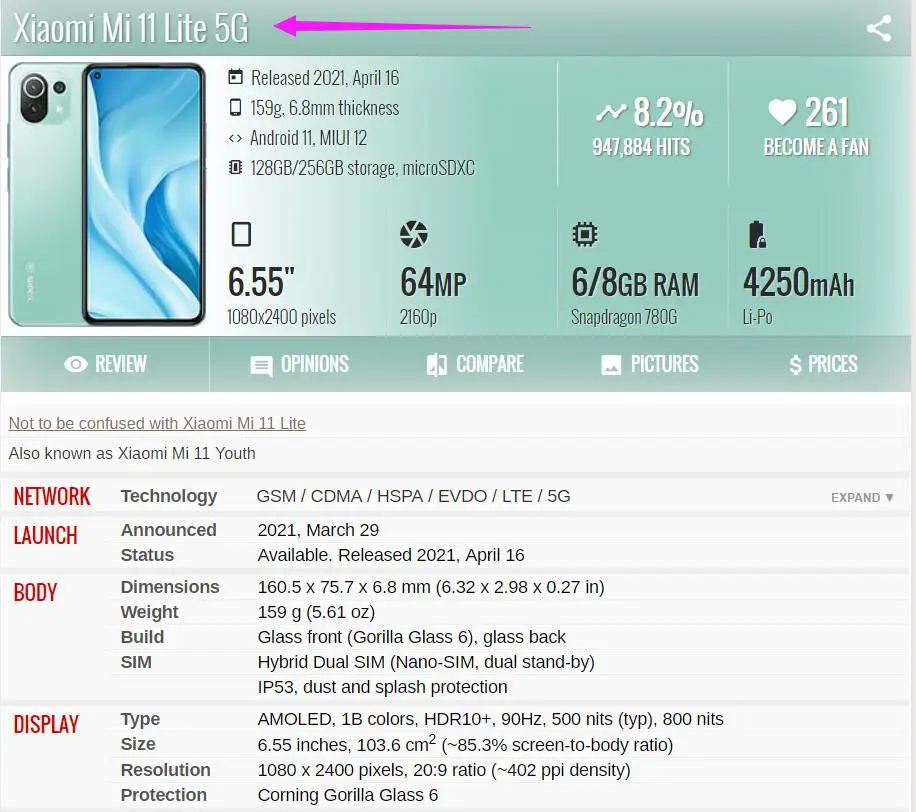Expand the Network section
The height and width of the screenshot is (812, 916).
coord(862,498)
